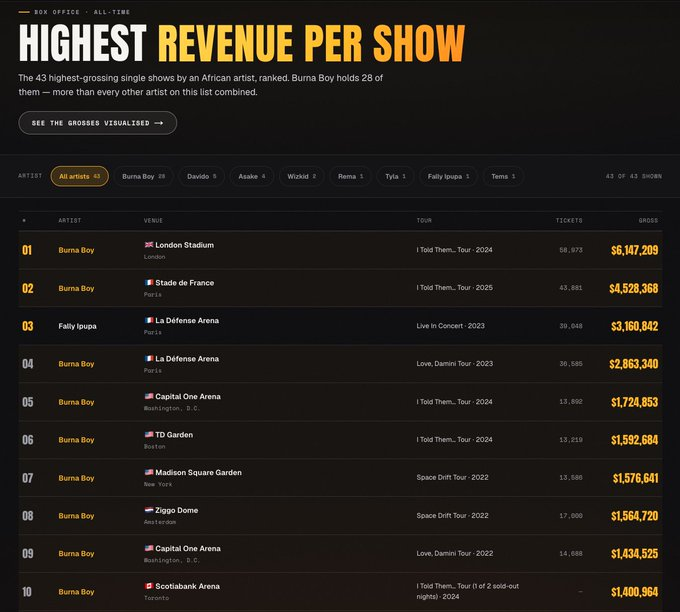
Task: Show only Wizkid shows
Action: (301, 176)
